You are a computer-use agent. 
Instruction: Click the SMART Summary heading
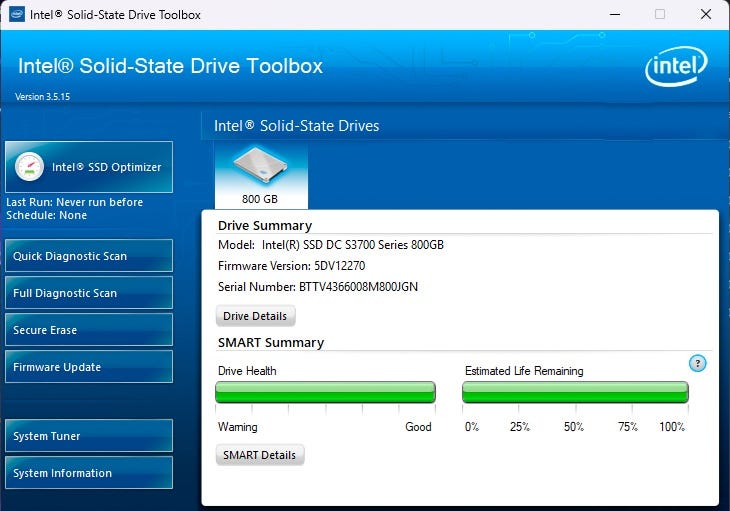coord(271,343)
